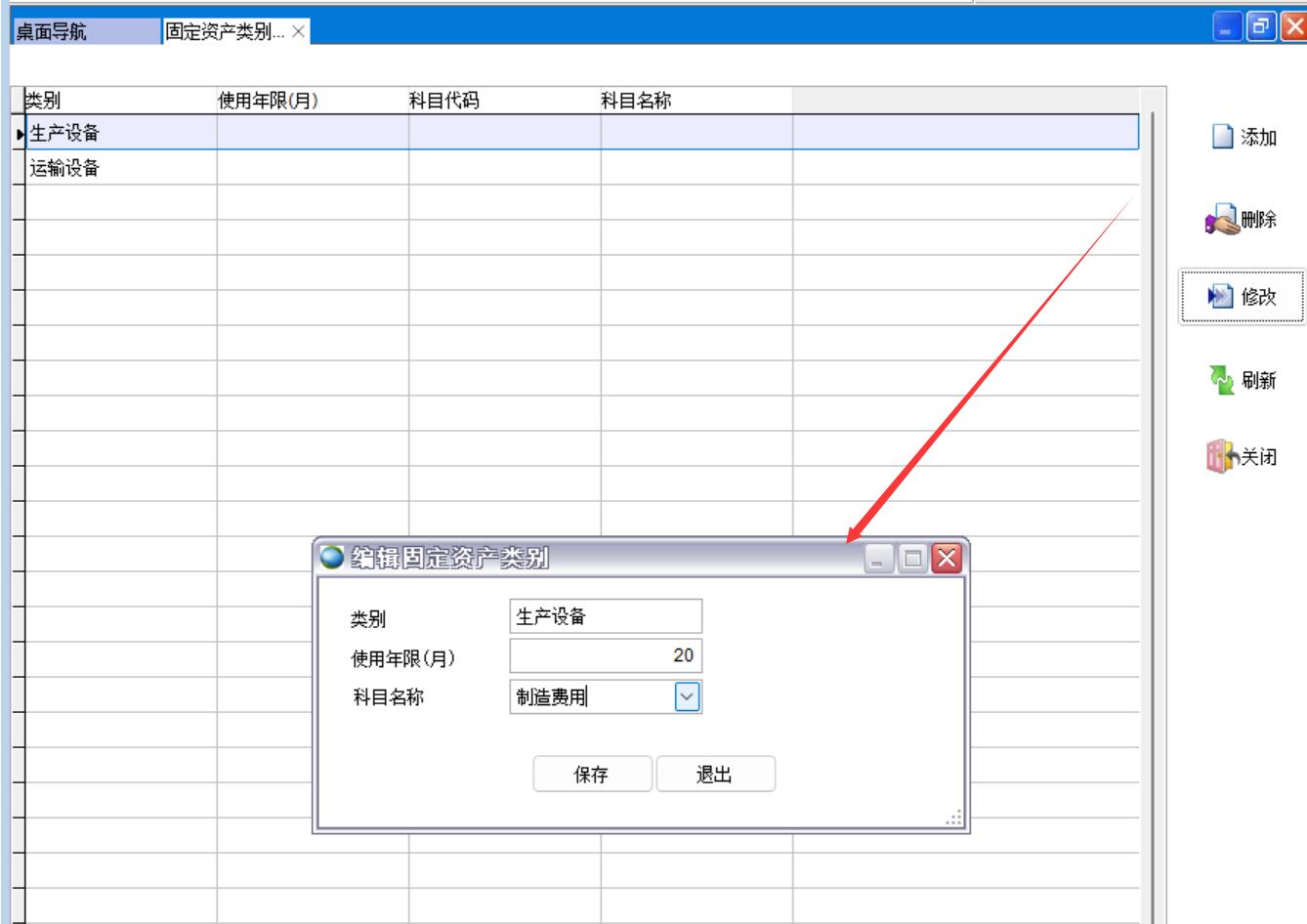Click the 修改 (Modify) icon
This screenshot has width=1307, height=924.
pos(1221,297)
